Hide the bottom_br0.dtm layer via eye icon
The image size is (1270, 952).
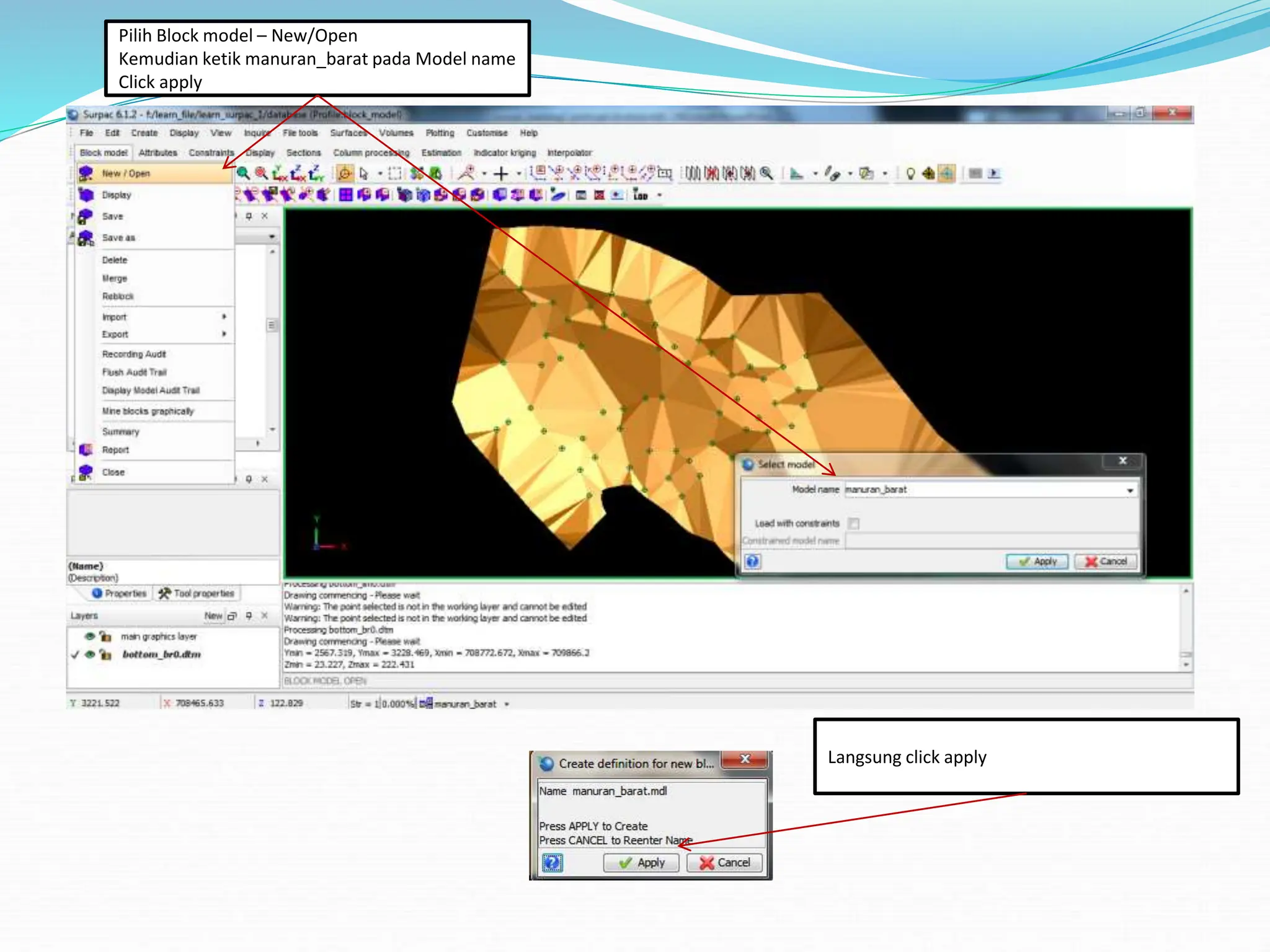tap(90, 654)
